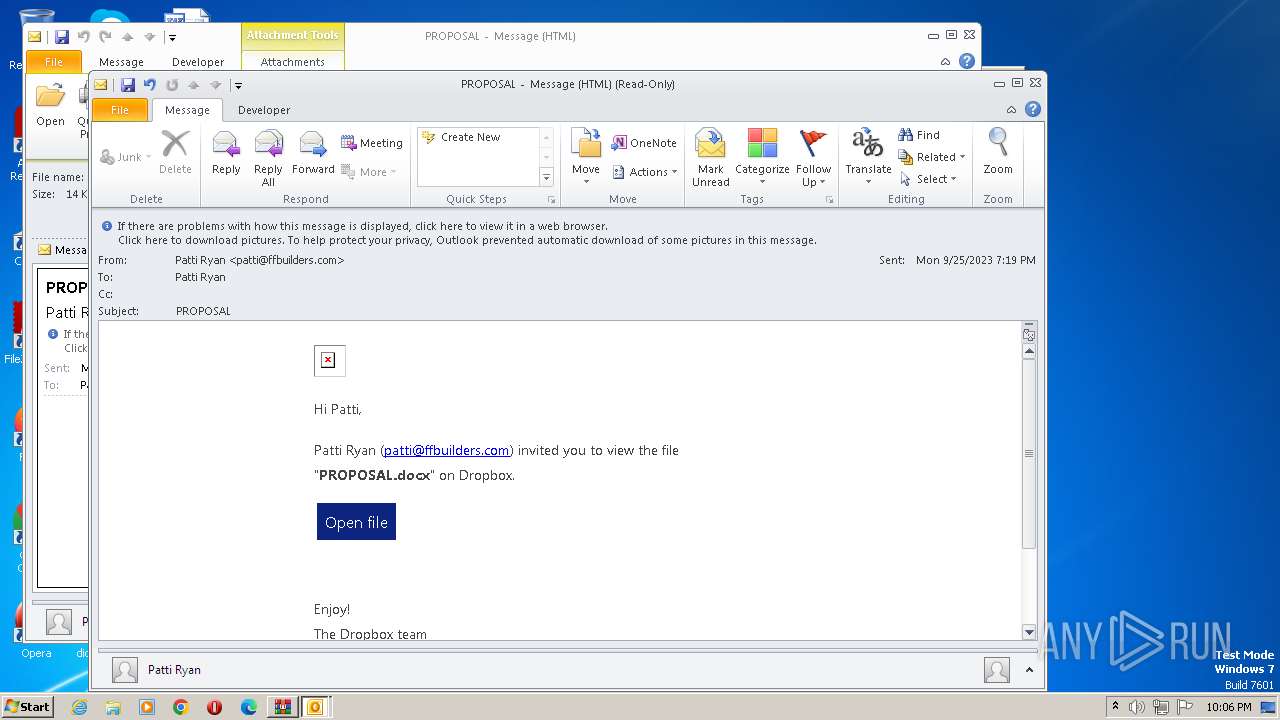Flag message with Follow Up
Image resolution: width=1280 pixels, height=720 pixels.
[x=813, y=158]
